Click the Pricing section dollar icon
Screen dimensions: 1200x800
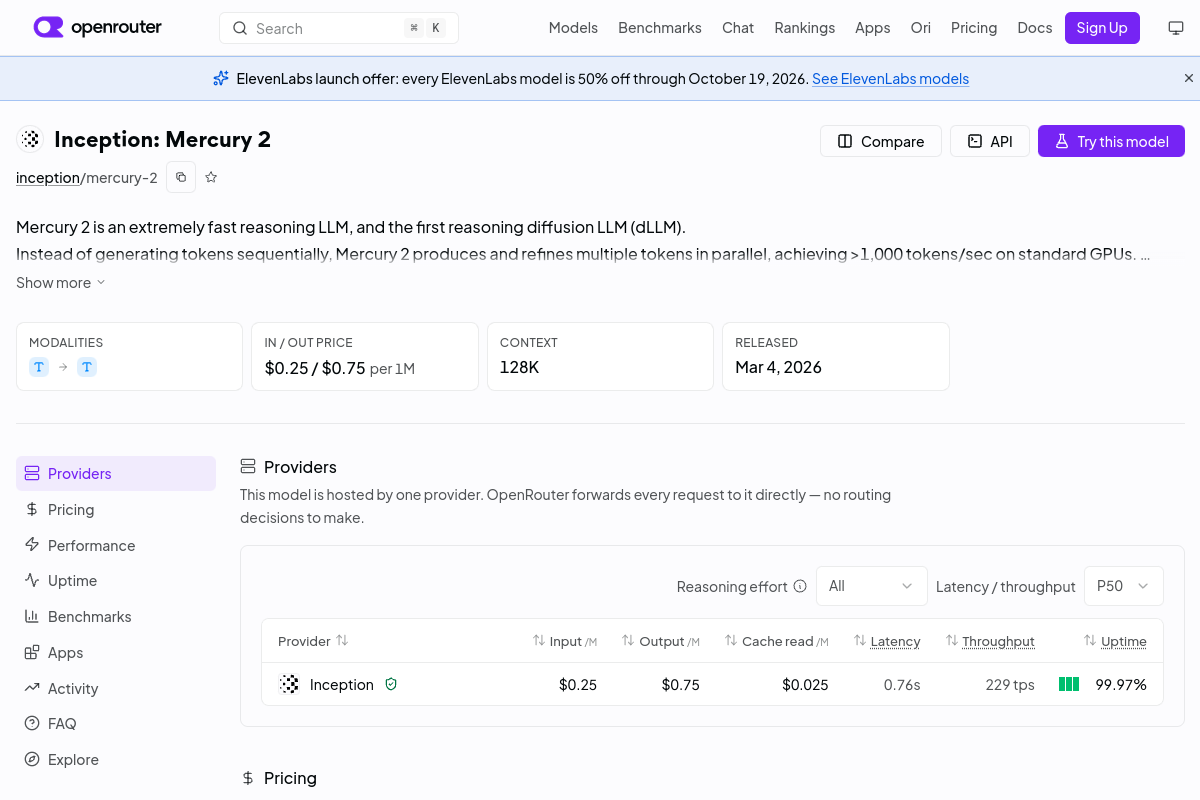tap(248, 778)
